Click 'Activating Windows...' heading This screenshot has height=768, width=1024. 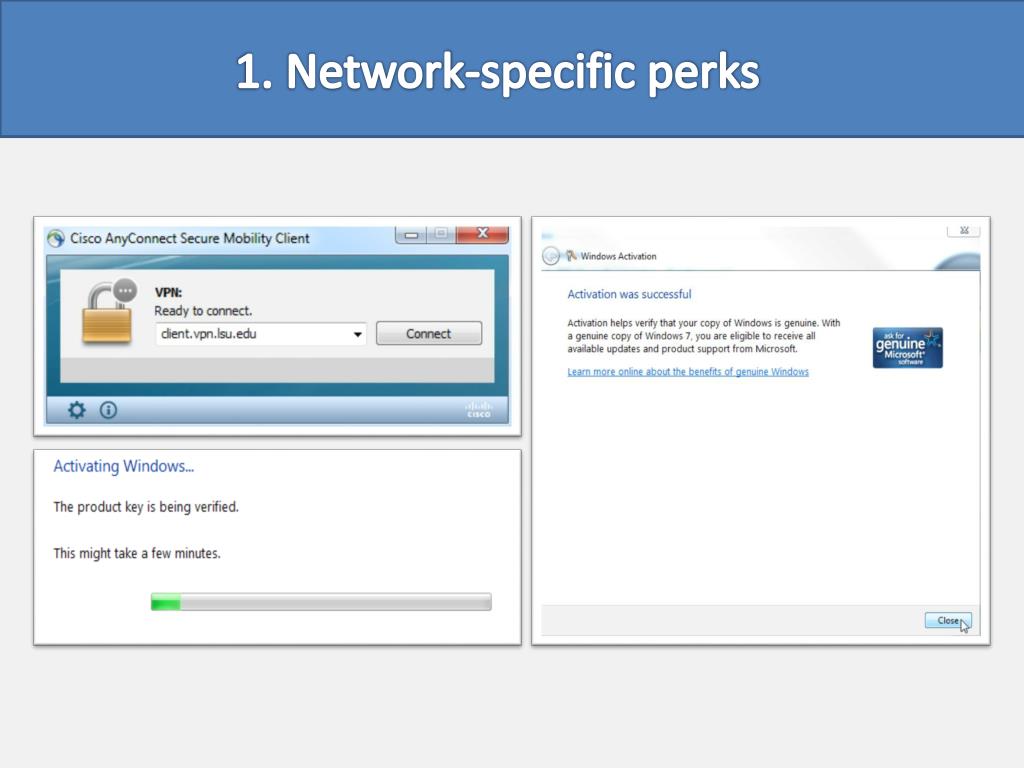coord(123,466)
